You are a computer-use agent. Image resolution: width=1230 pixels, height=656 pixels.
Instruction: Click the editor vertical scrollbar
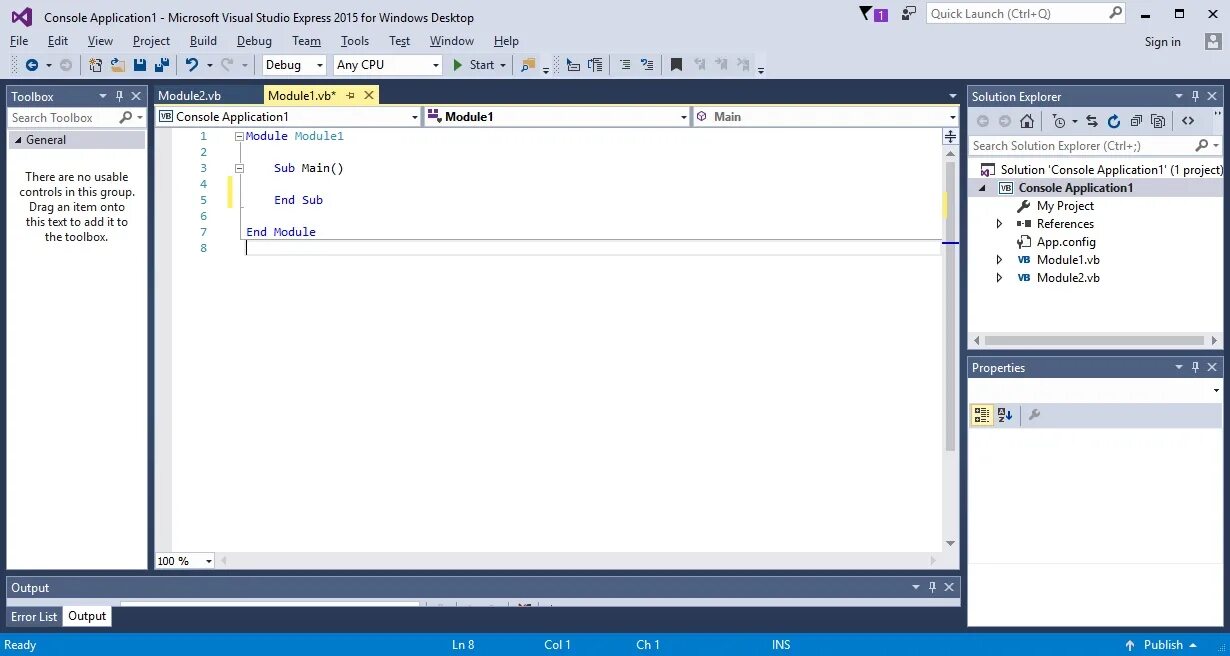click(950, 305)
